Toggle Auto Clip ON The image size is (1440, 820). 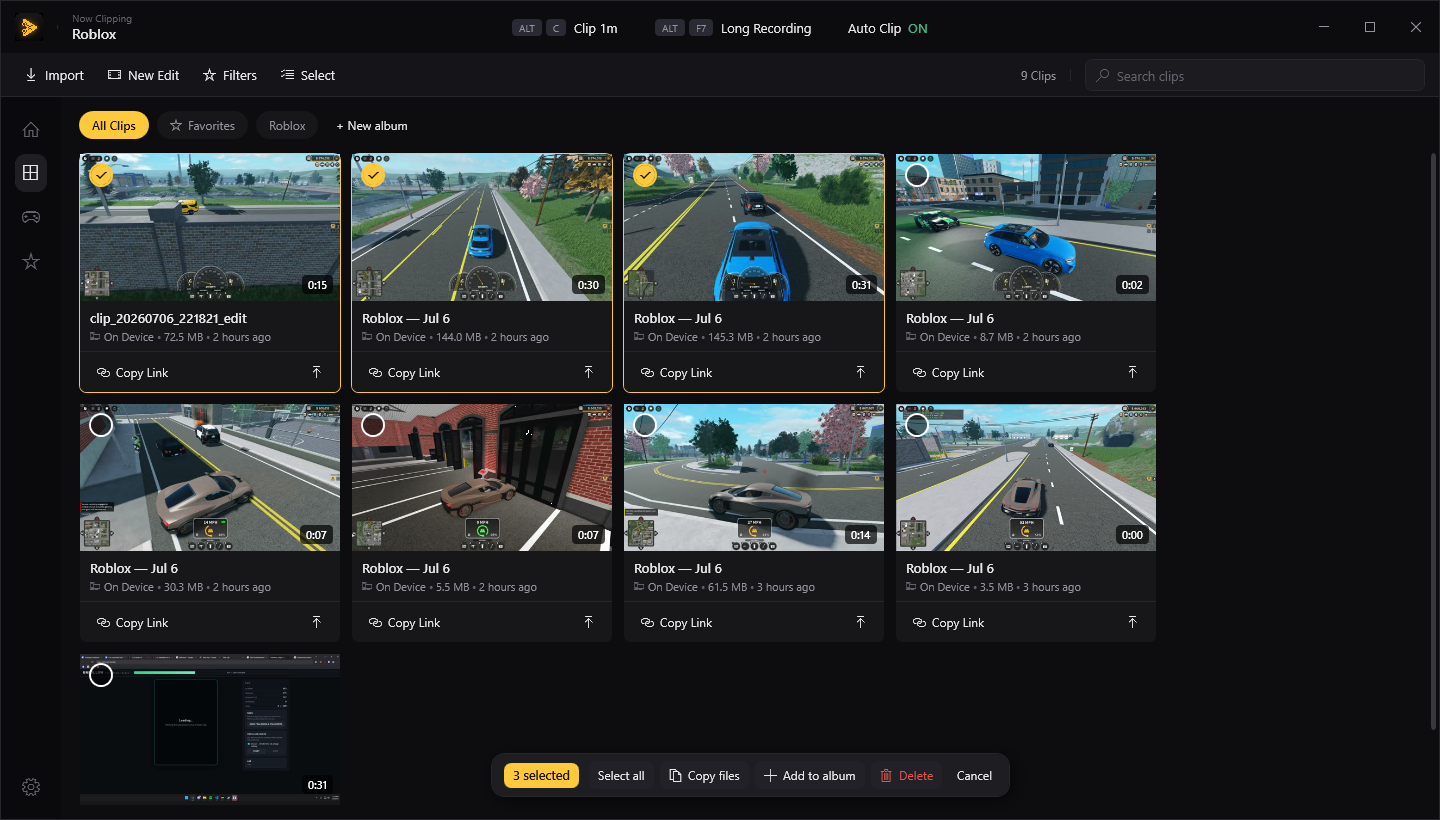tap(888, 28)
